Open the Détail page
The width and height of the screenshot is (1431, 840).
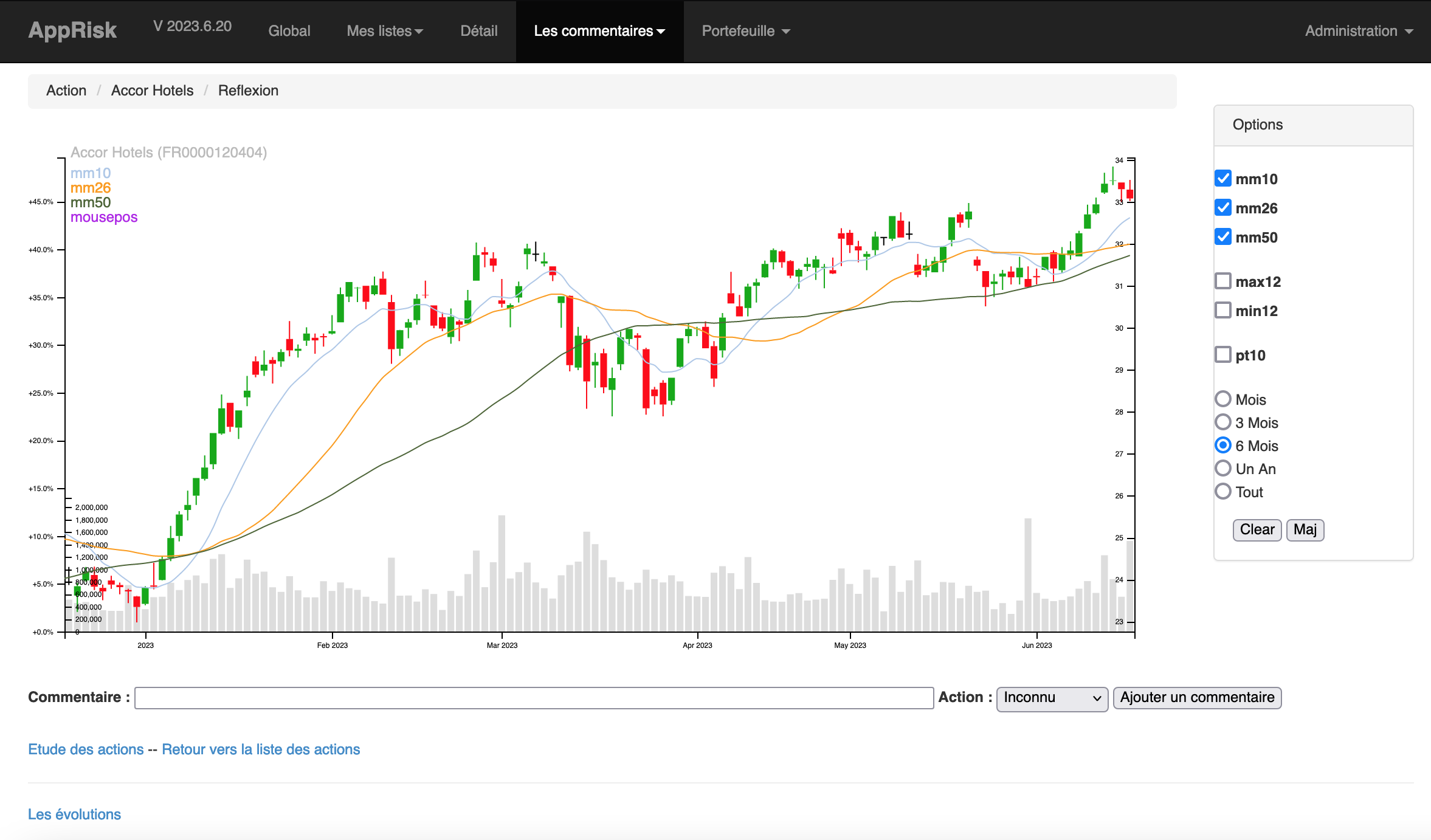(478, 31)
